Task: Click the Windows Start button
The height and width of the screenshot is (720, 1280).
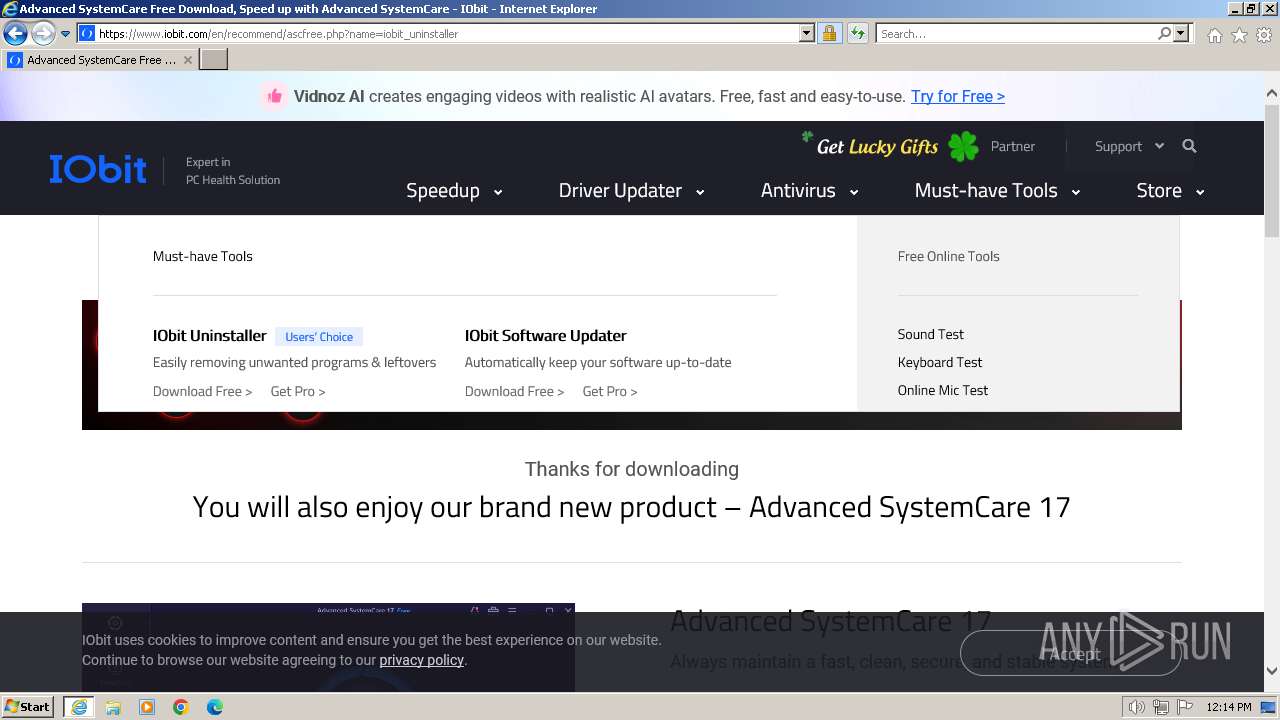Action: 28,707
